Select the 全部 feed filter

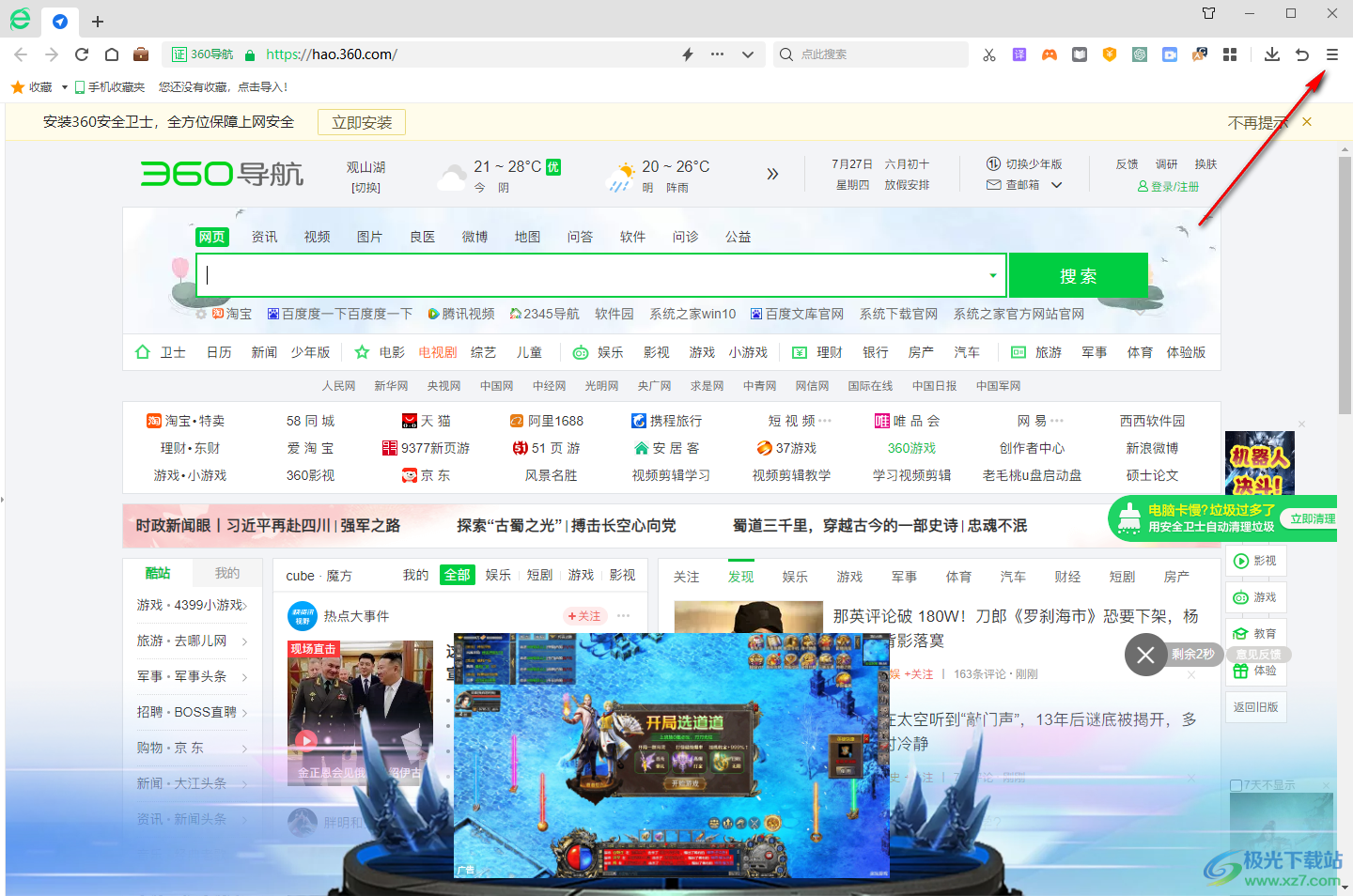coord(458,575)
